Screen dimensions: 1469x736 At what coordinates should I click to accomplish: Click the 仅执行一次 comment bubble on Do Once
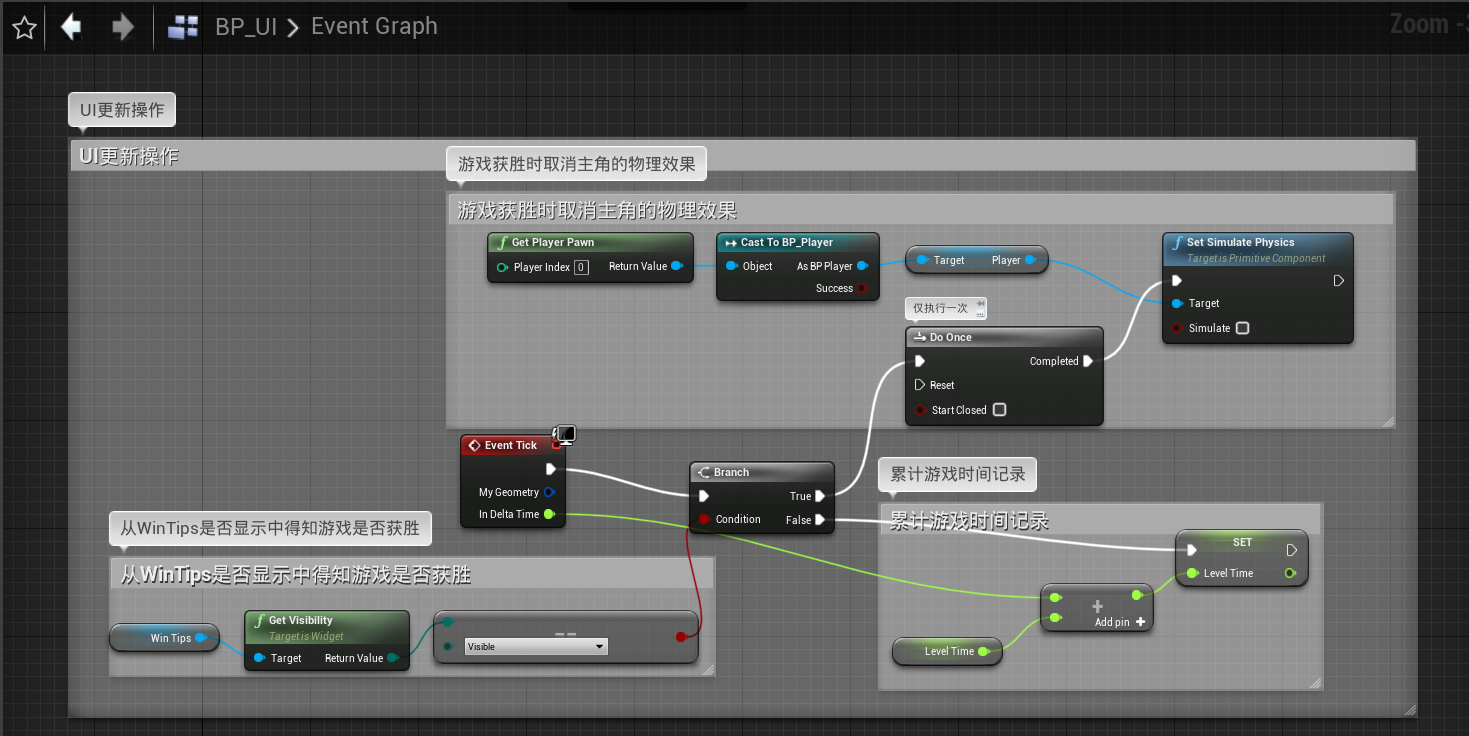pos(948,308)
